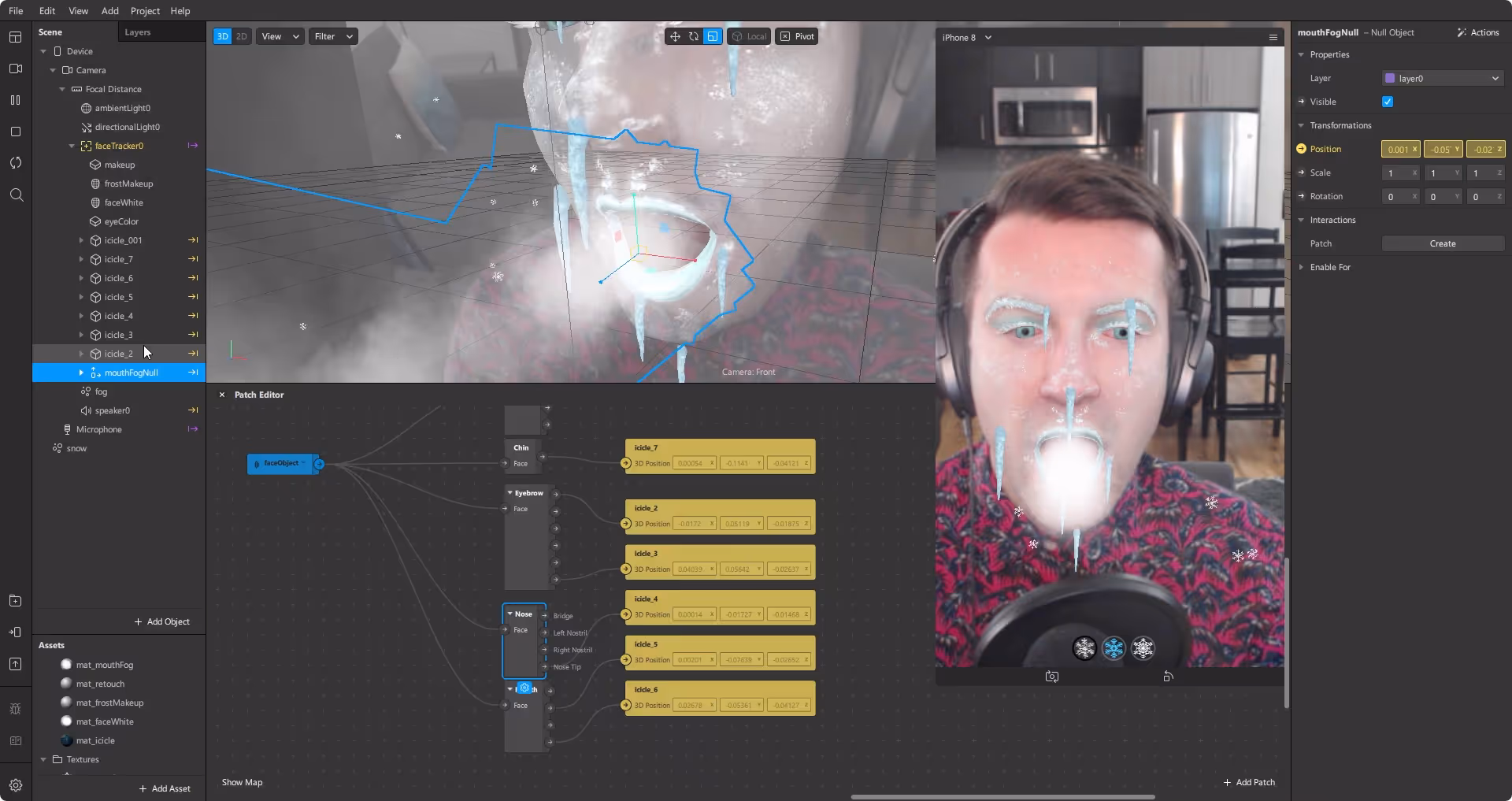Viewport: 1512px width, 801px height.
Task: Click Add Patch in the Patch Editor
Action: 1249,782
